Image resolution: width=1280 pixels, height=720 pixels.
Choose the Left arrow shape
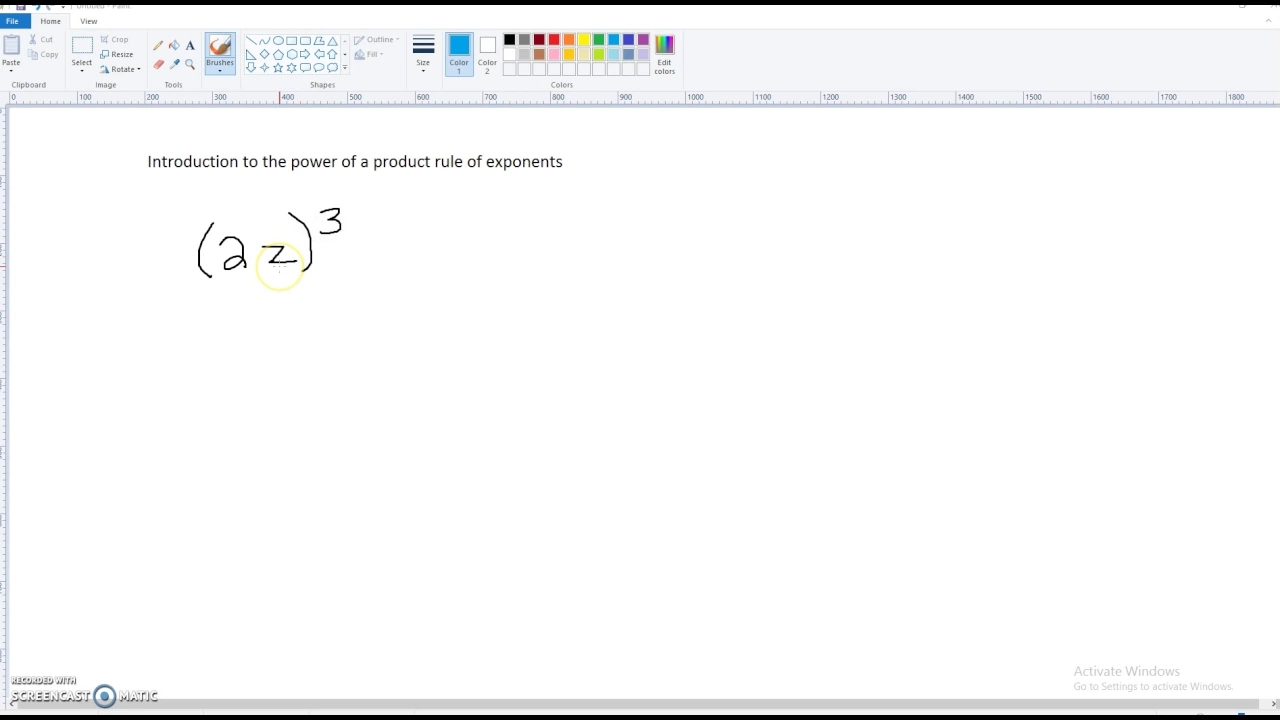(x=319, y=54)
